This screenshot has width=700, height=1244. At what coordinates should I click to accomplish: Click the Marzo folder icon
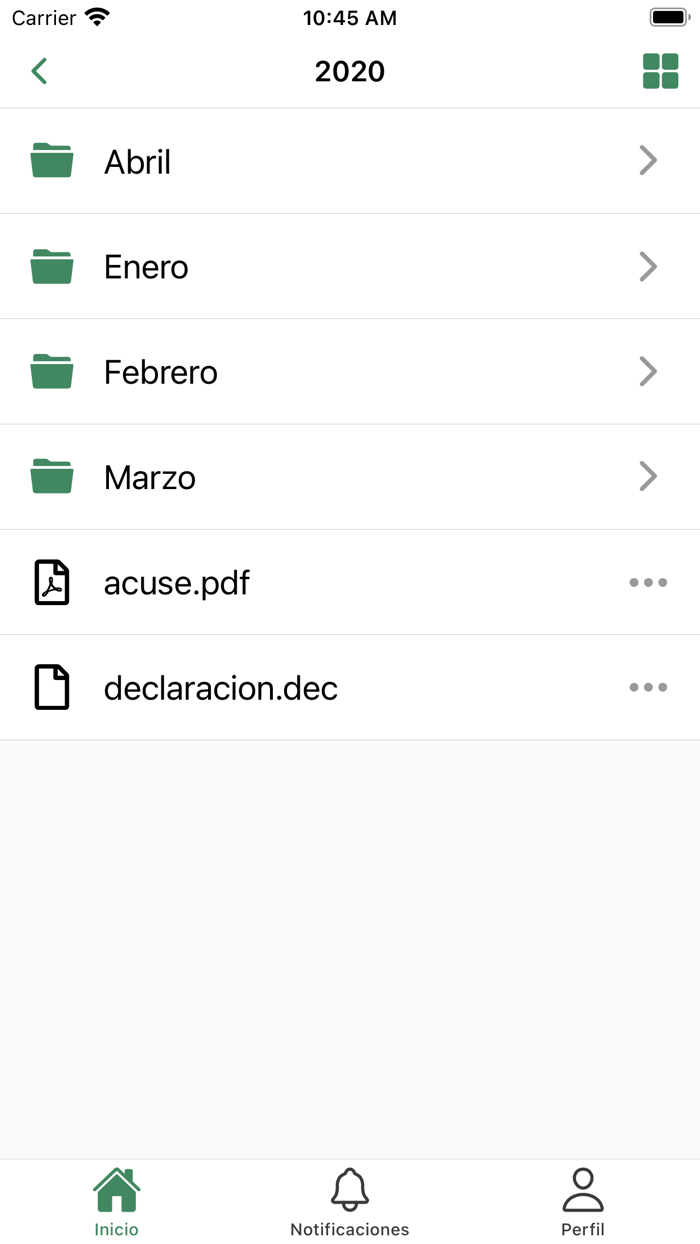[x=52, y=477]
